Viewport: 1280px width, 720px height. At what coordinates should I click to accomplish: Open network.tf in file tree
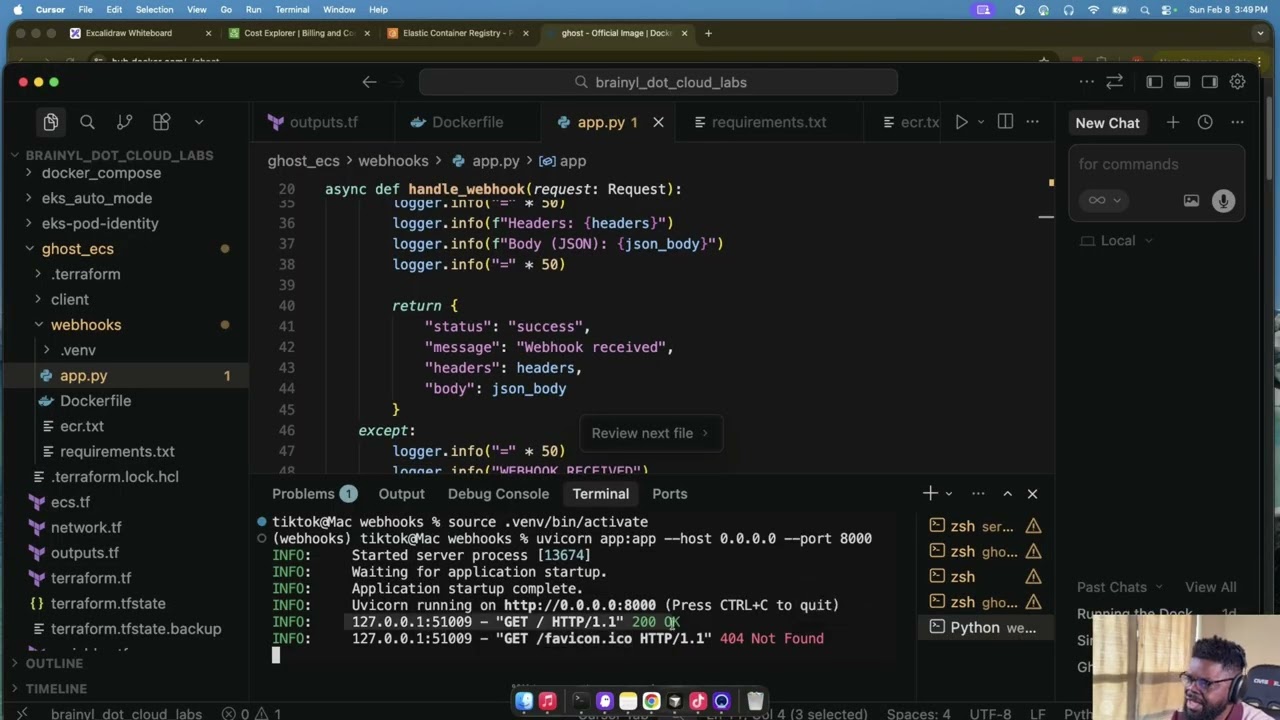point(86,527)
